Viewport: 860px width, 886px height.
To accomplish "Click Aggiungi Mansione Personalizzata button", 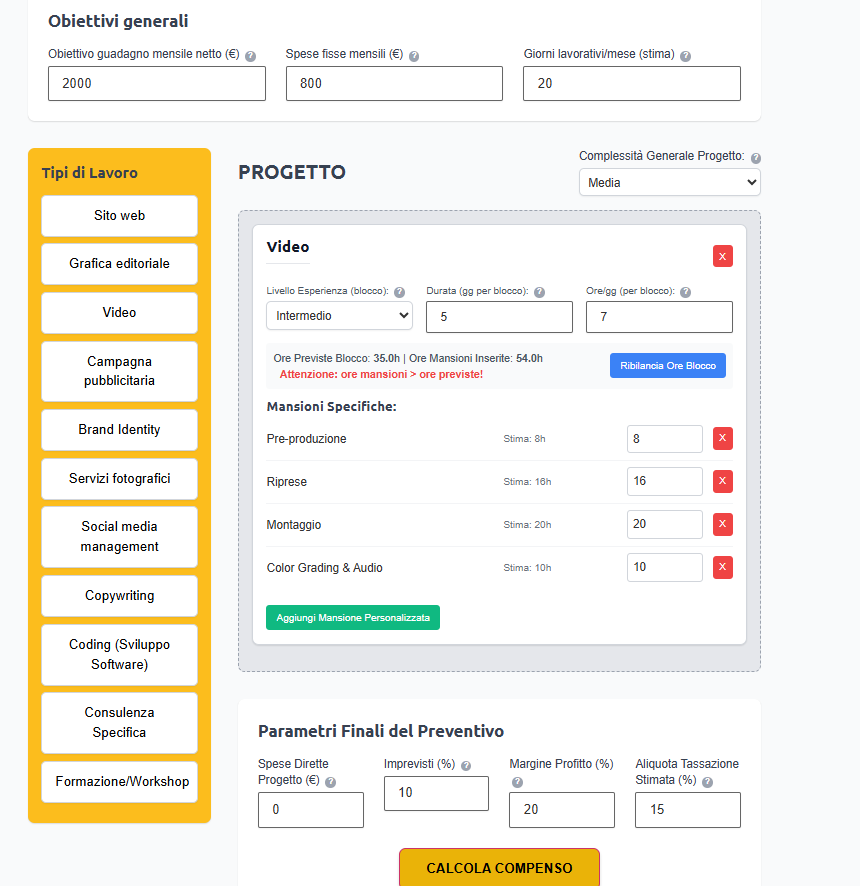I will click(x=353, y=618).
